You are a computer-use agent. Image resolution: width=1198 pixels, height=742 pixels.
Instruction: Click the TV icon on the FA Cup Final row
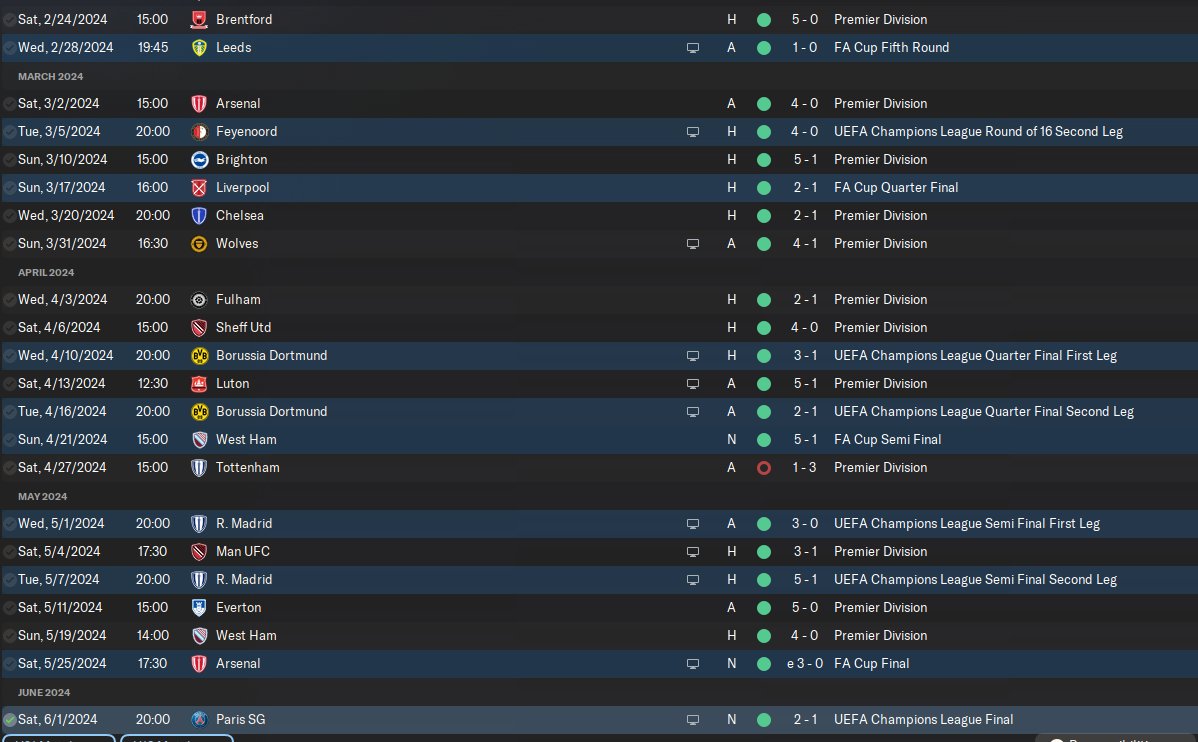pyautogui.click(x=692, y=664)
